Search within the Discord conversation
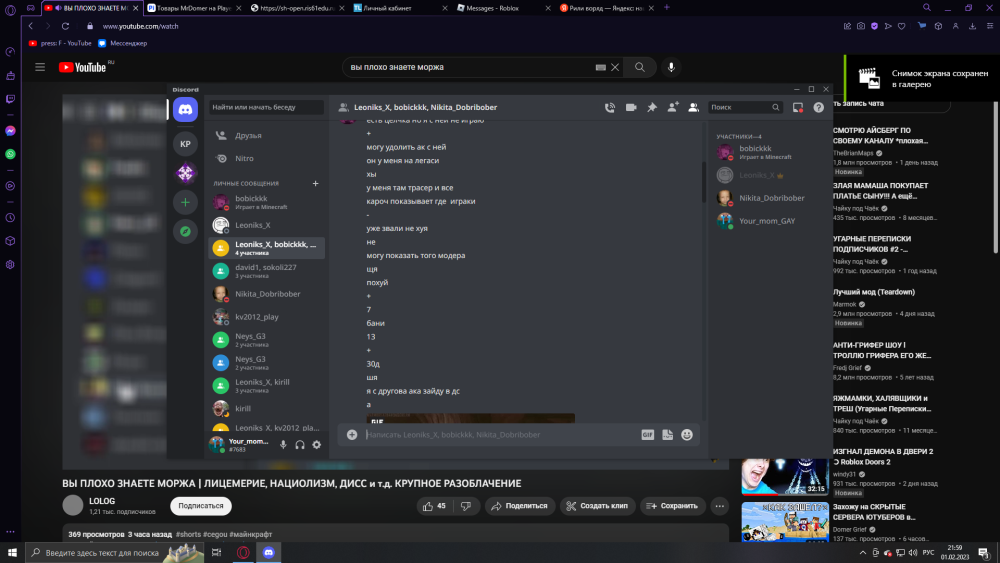The width and height of the screenshot is (1000, 563). click(745, 108)
